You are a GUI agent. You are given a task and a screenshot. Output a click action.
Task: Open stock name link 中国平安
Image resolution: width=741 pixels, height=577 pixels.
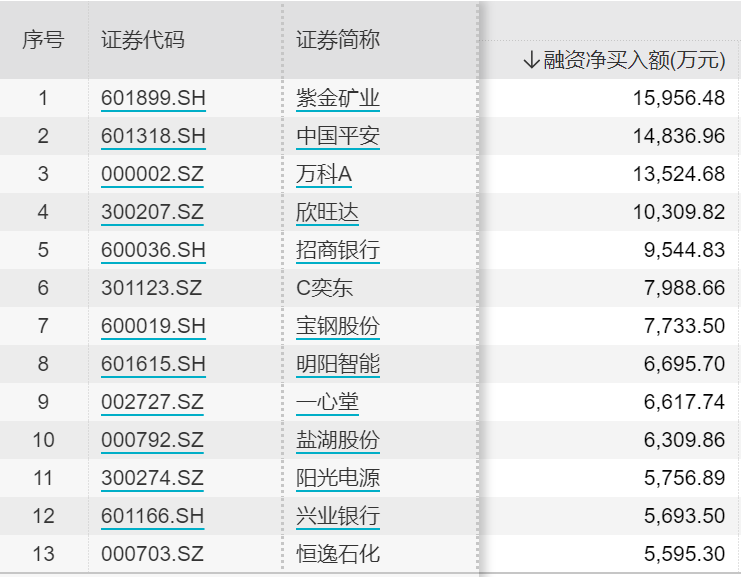(338, 136)
